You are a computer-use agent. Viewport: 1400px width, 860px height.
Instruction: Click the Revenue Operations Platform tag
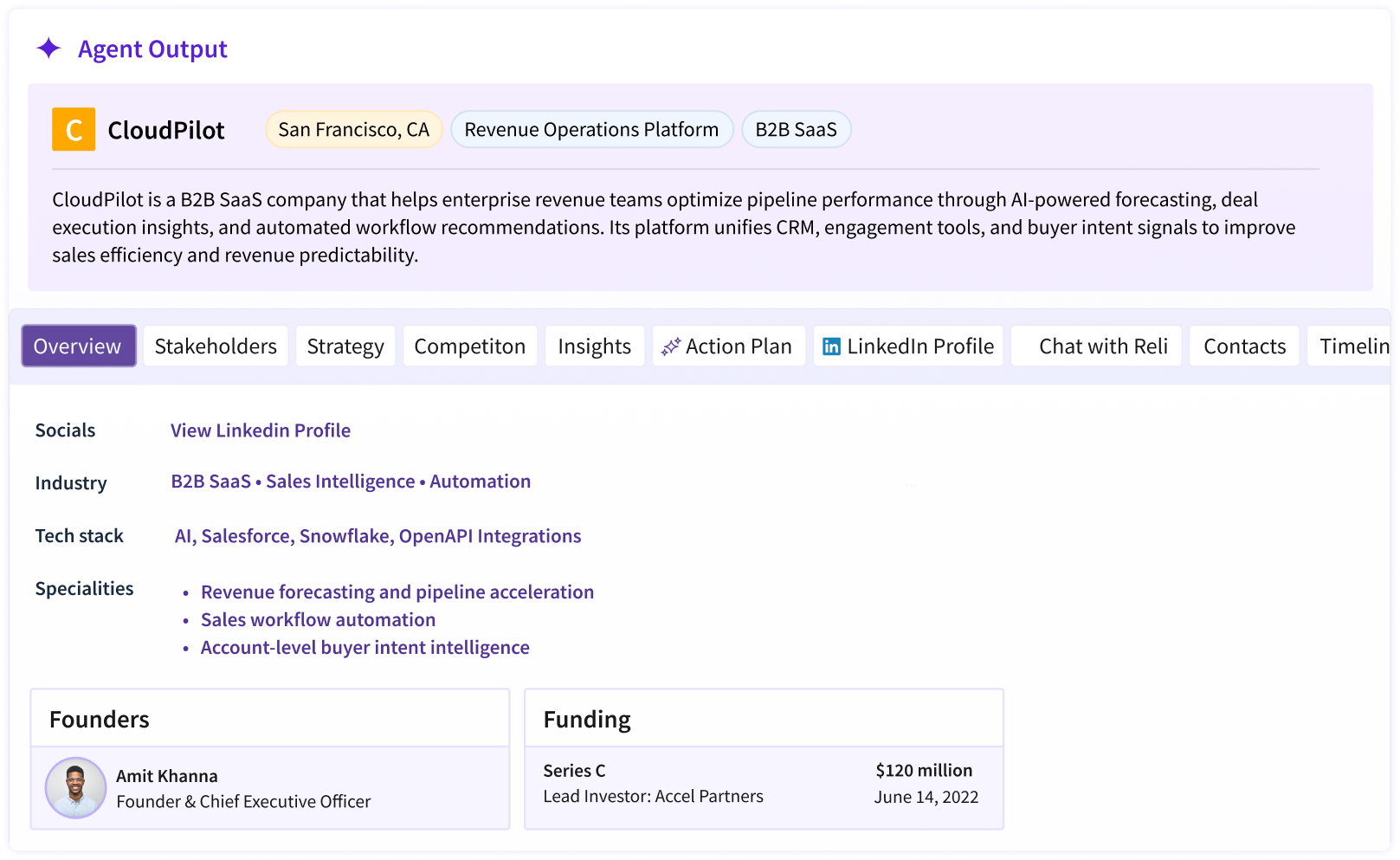tap(592, 130)
